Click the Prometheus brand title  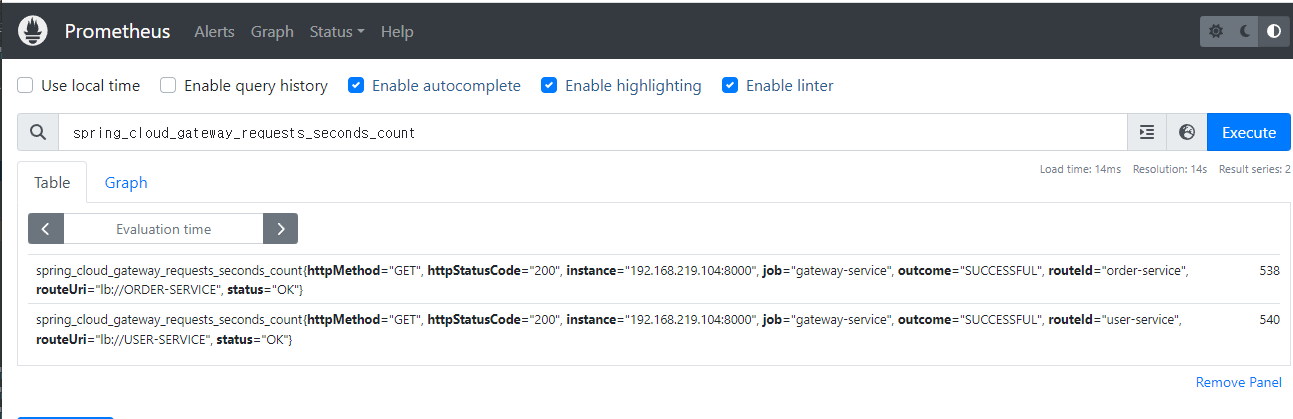(117, 31)
